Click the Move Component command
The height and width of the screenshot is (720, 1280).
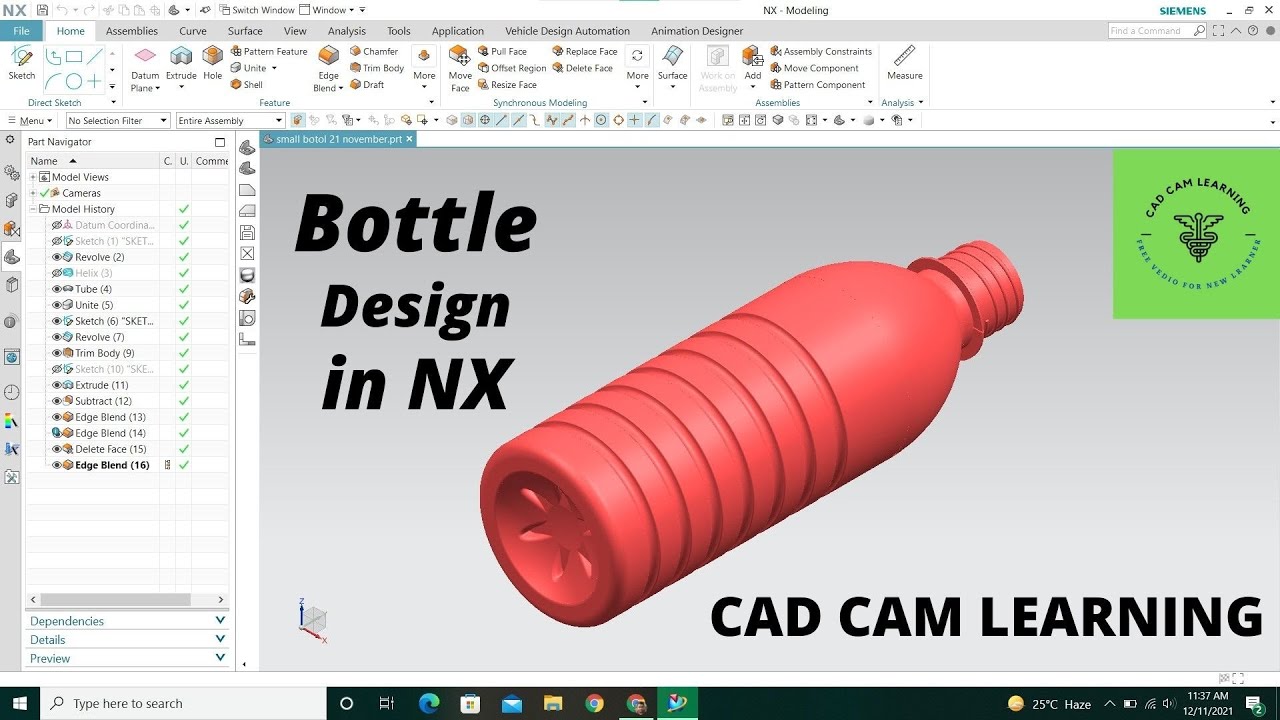(x=814, y=68)
